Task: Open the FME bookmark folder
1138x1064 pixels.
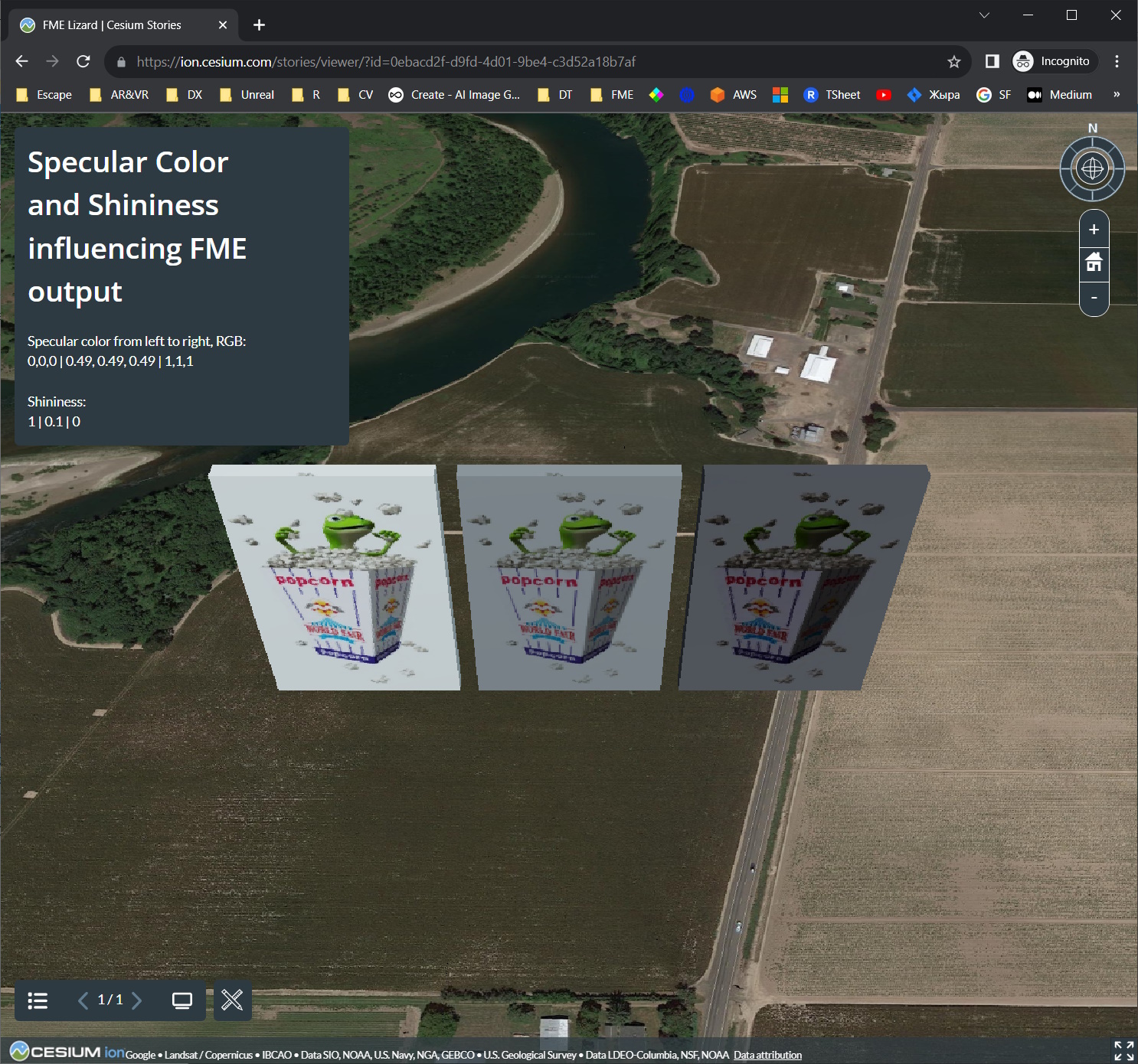Action: pyautogui.click(x=612, y=95)
